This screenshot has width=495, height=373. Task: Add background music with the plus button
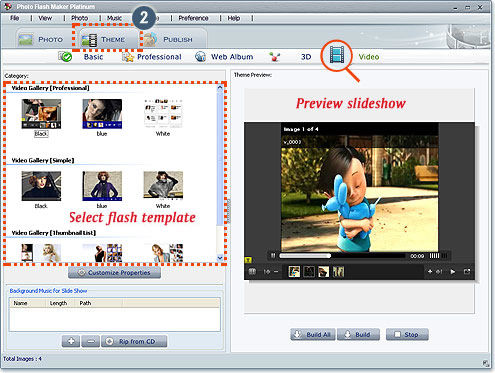click(71, 341)
